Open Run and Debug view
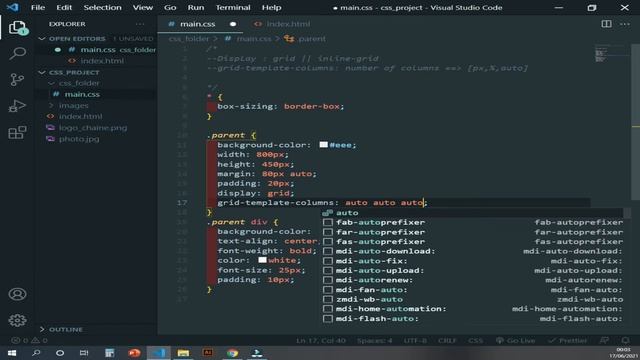 (18, 106)
